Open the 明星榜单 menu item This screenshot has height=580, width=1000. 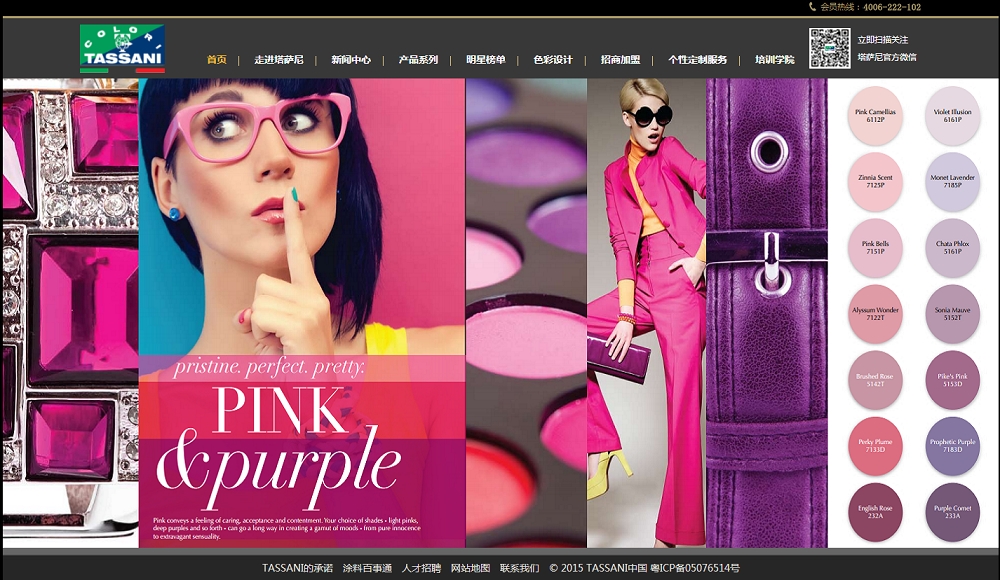(x=486, y=60)
